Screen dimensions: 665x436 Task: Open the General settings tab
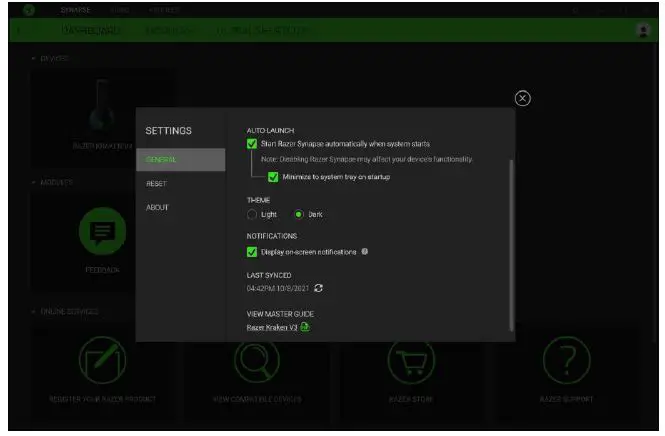click(x=181, y=159)
